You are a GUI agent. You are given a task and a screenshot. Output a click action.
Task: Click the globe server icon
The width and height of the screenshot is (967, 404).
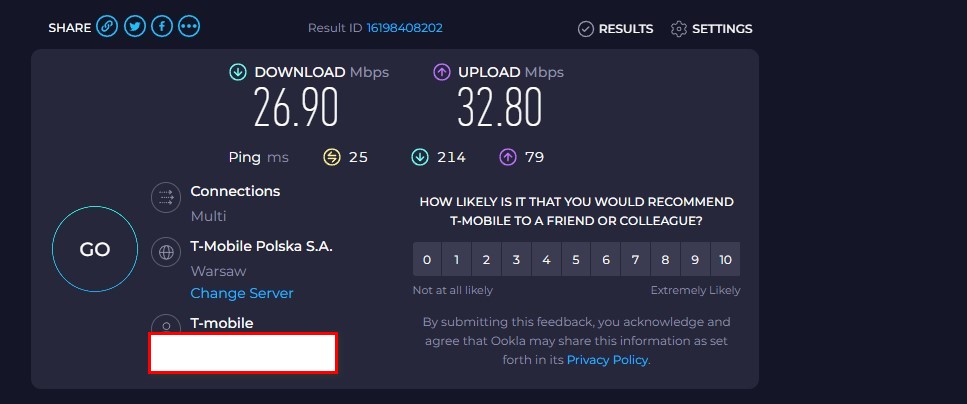pyautogui.click(x=166, y=252)
